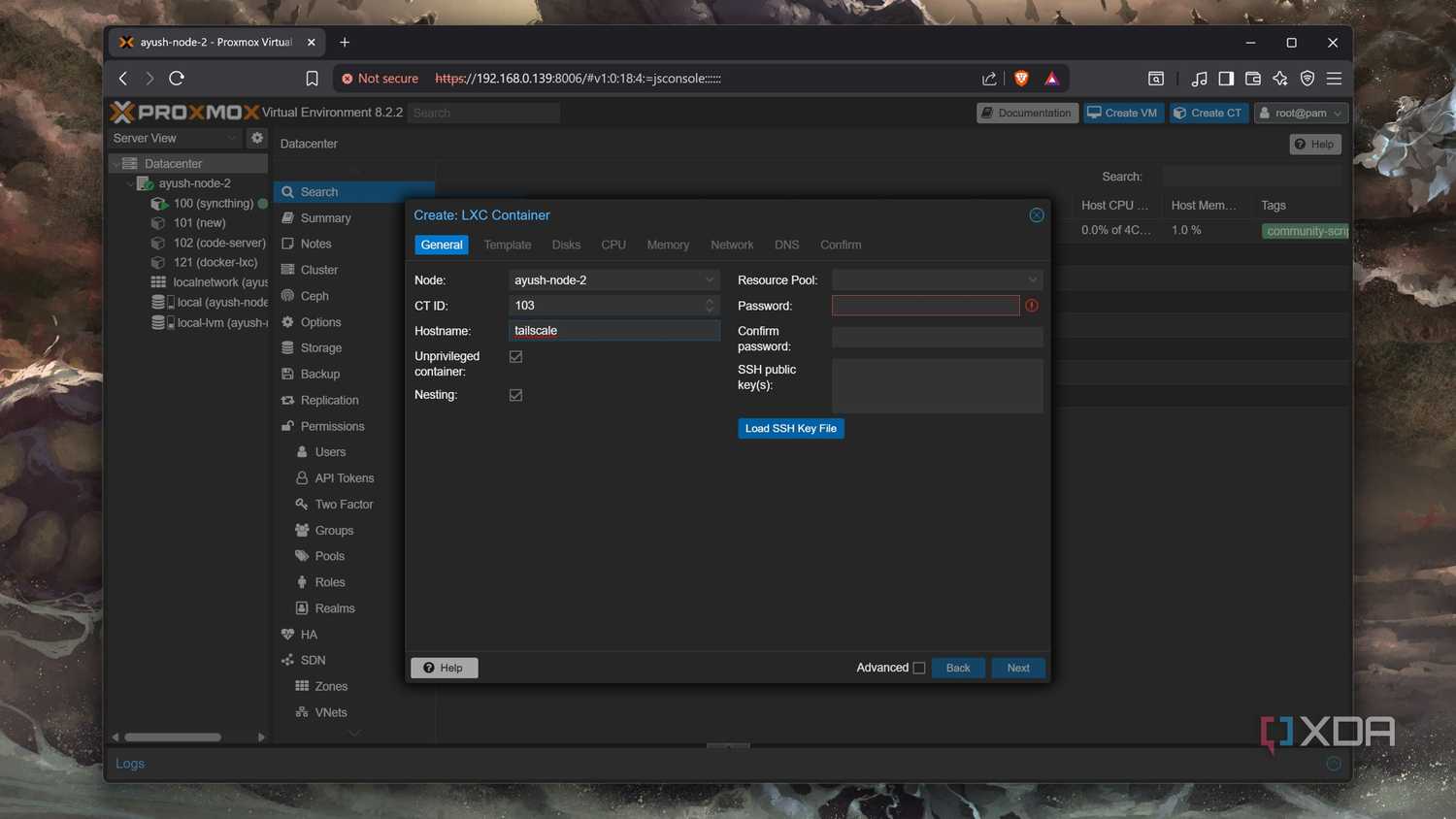Click the Create CT button
The width and height of the screenshot is (1456, 819).
pyautogui.click(x=1208, y=113)
